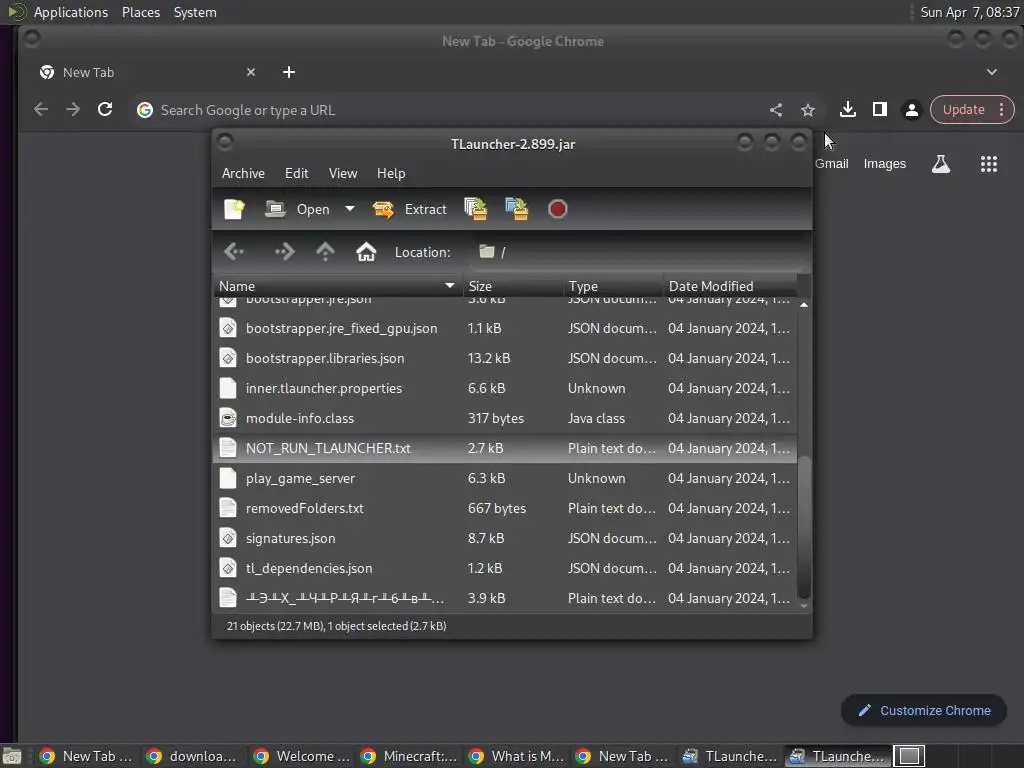Image resolution: width=1024 pixels, height=768 pixels.
Task: Open the Images link
Action: [884, 164]
